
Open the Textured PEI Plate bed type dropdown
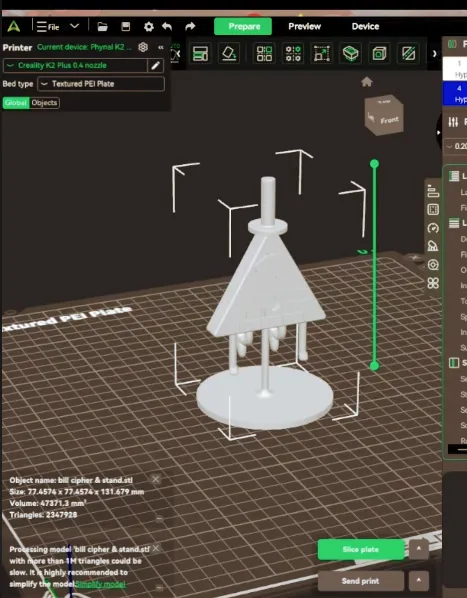101,84
